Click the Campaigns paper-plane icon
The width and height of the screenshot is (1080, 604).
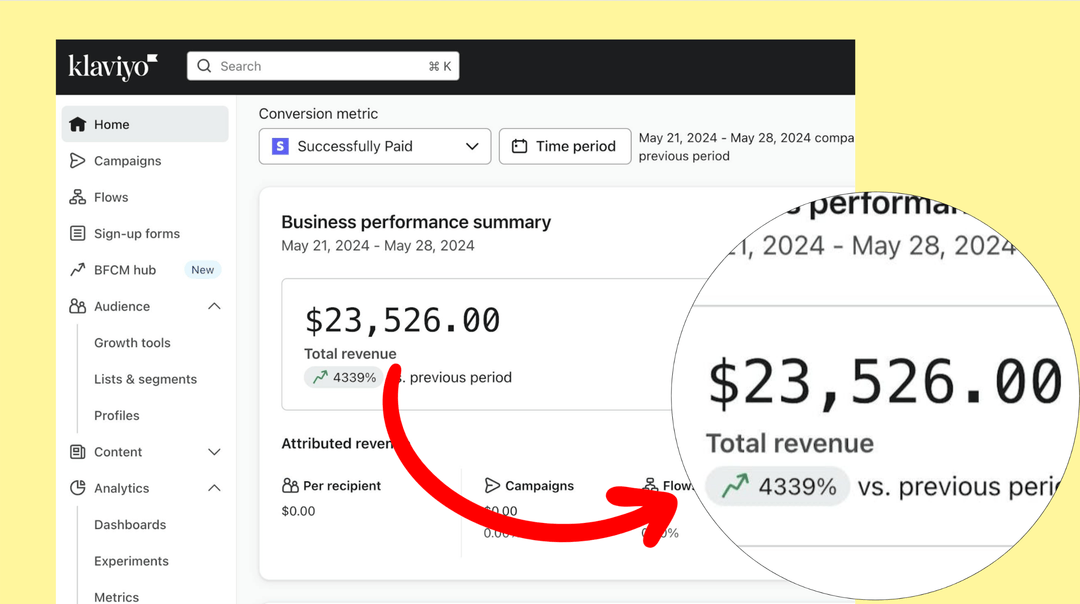pos(77,161)
